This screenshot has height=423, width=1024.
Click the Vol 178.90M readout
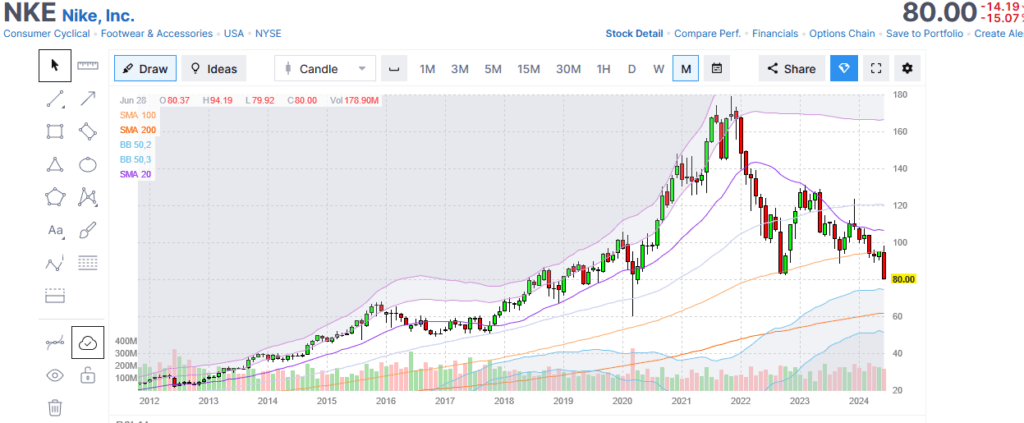pyautogui.click(x=355, y=101)
